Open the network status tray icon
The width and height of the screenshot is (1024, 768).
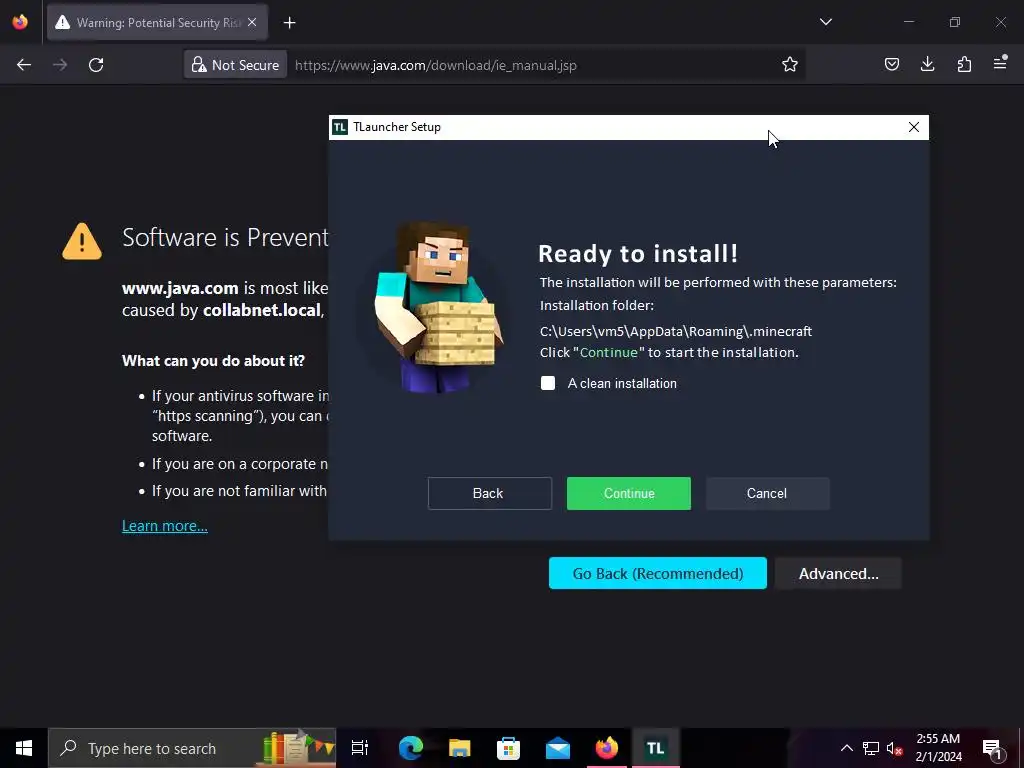[871, 748]
